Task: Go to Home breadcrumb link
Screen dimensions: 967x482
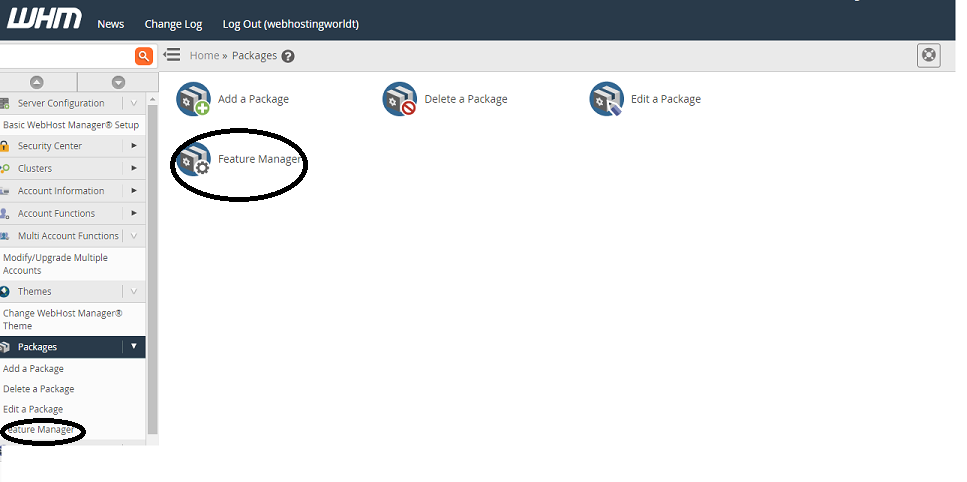Action: tap(204, 56)
